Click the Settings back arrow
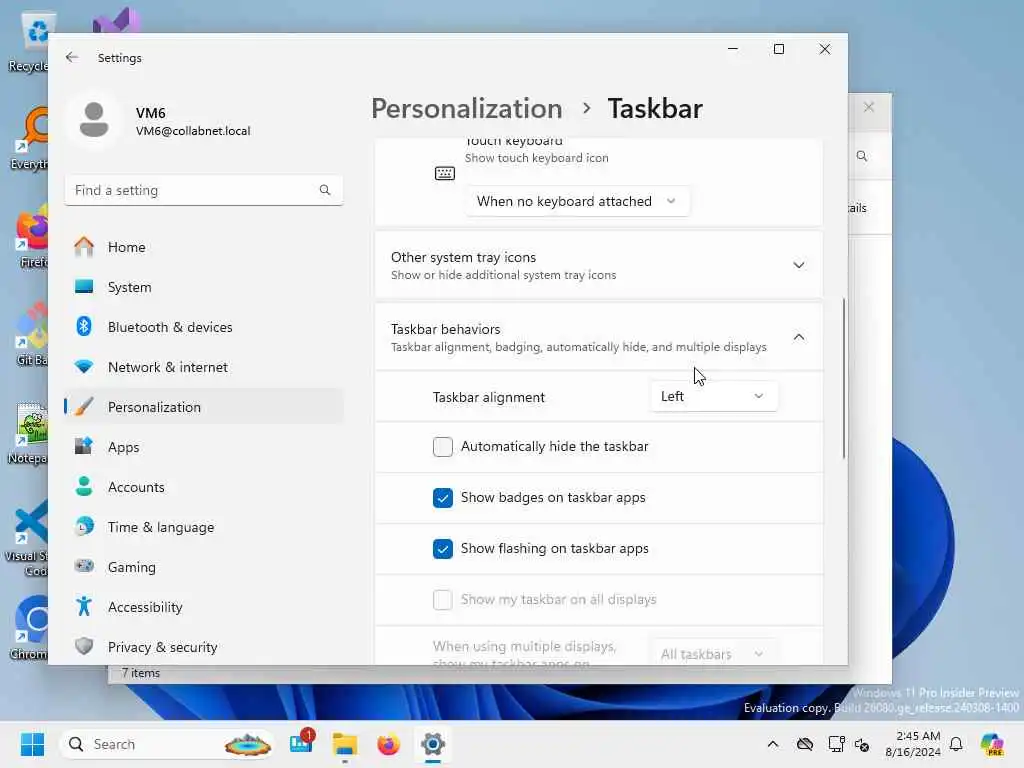 click(72, 57)
